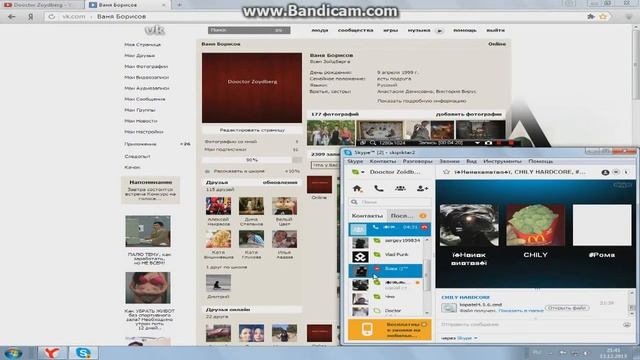Click the Показать в папке link in the Skype chat

click(521, 311)
